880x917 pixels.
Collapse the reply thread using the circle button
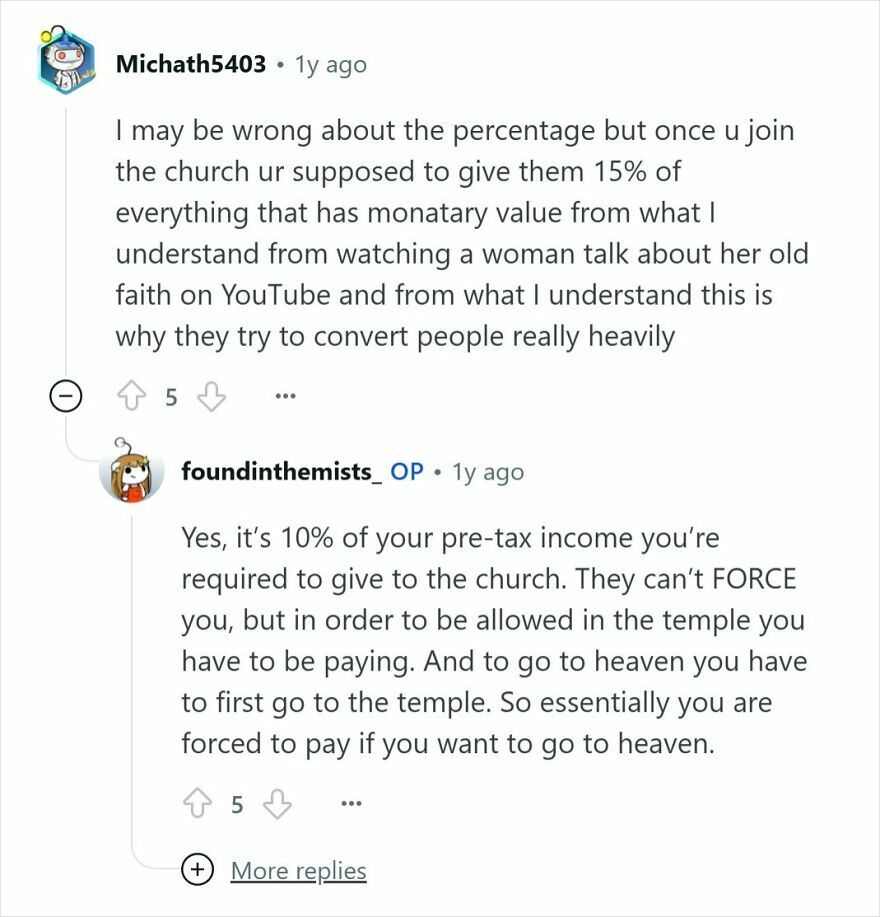pos(67,395)
